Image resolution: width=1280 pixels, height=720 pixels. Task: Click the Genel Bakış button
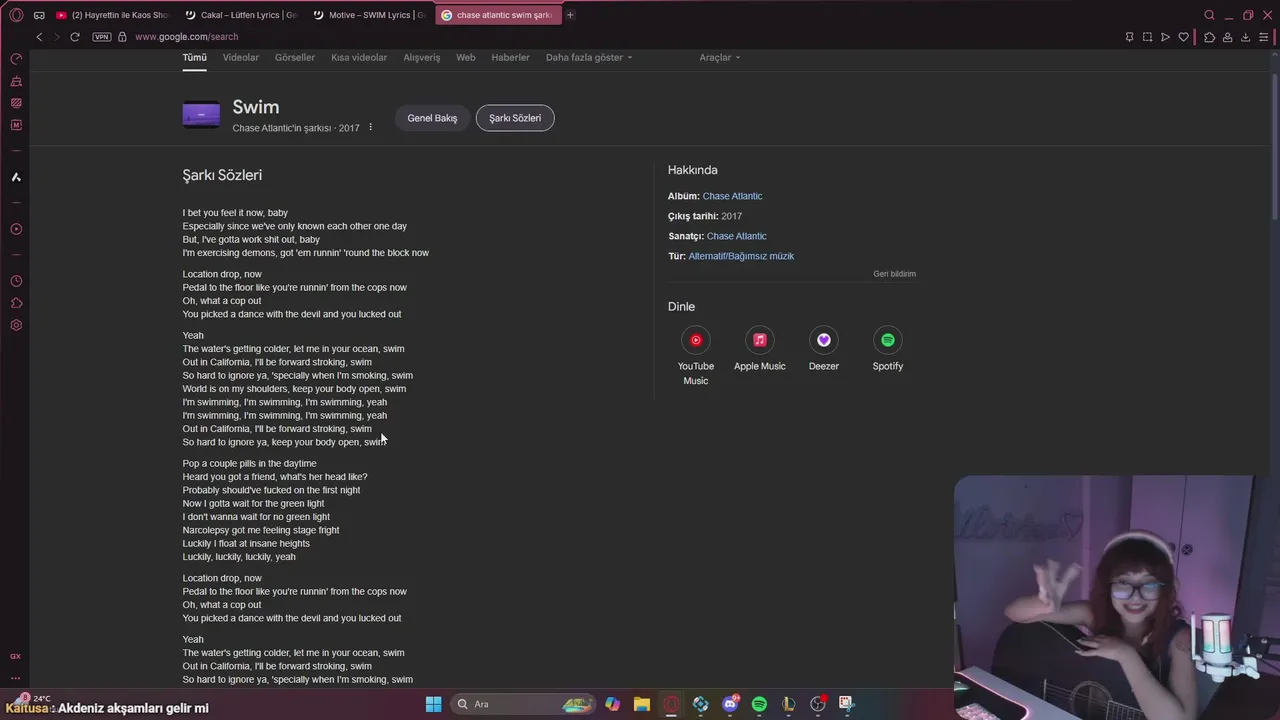point(432,118)
